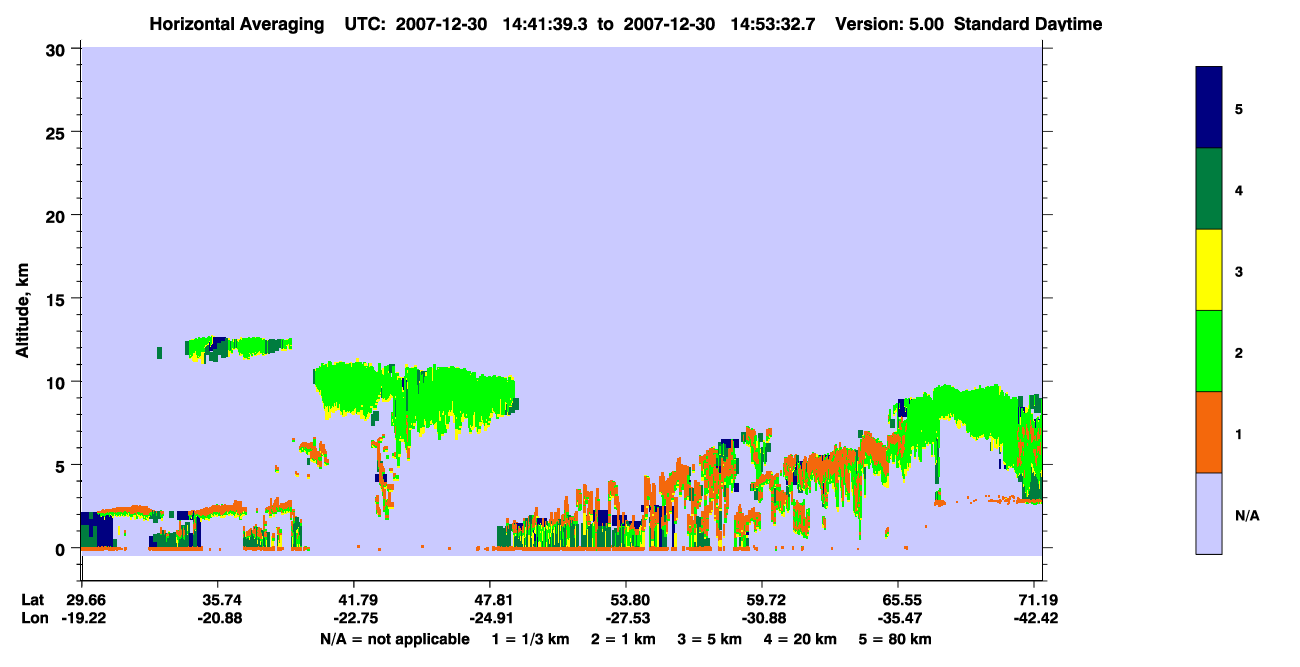
Task: Click the 'Standard Daytime' title text
Action: click(1028, 24)
